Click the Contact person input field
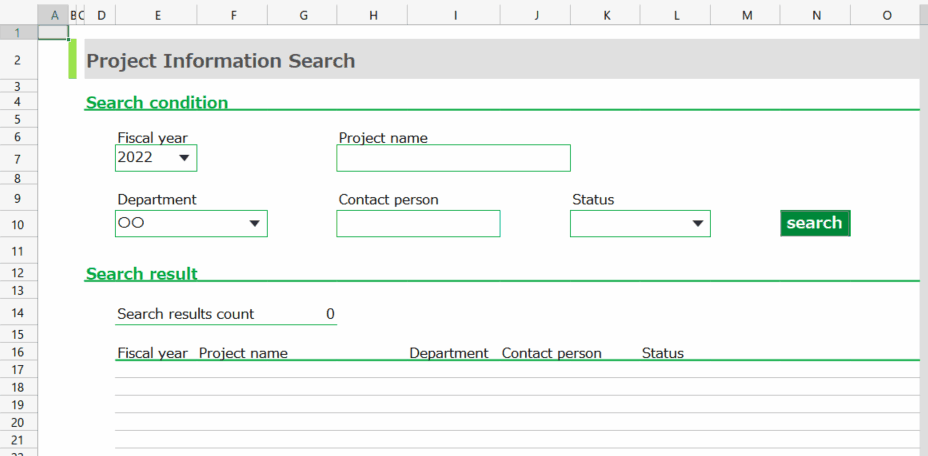This screenshot has height=456, width=928. (418, 224)
